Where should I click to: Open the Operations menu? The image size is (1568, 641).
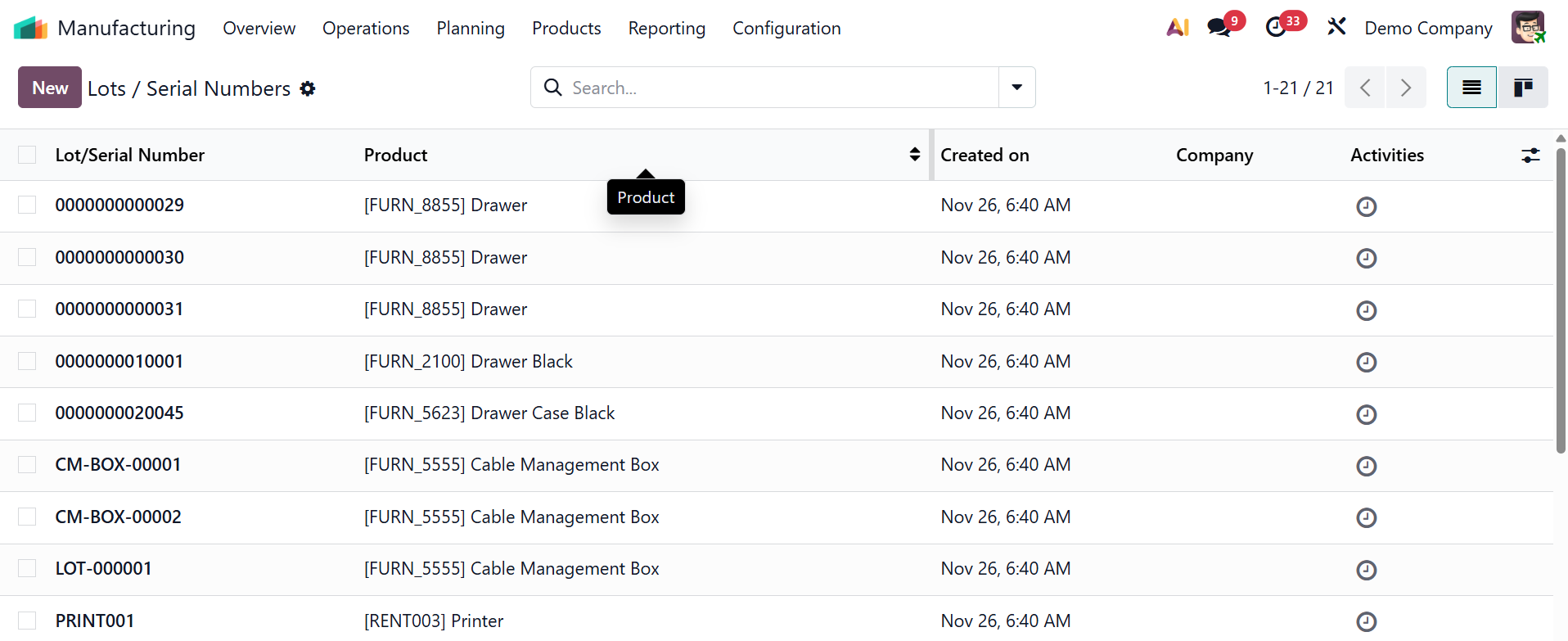point(366,29)
